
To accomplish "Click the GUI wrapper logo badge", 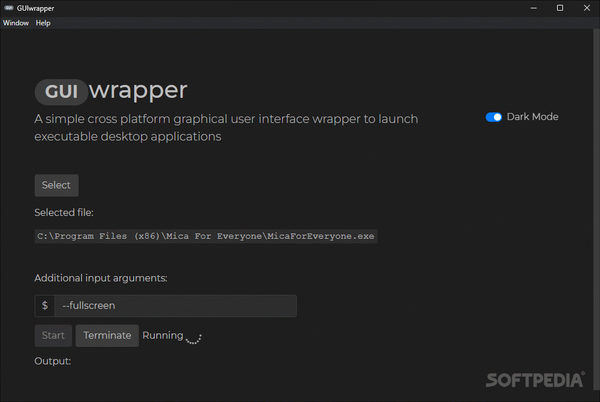I will [61, 92].
